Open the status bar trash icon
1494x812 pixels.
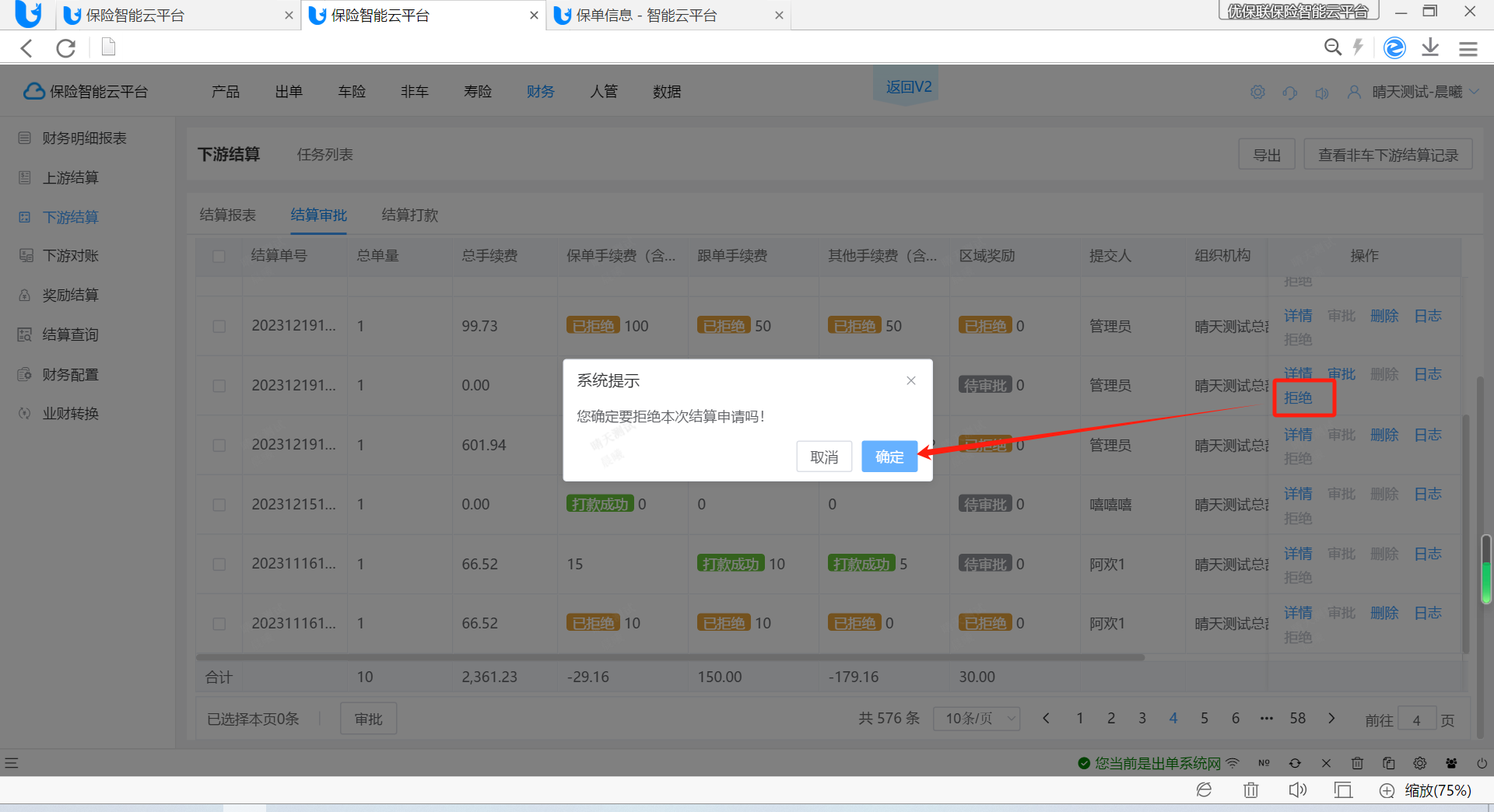pos(1357,763)
